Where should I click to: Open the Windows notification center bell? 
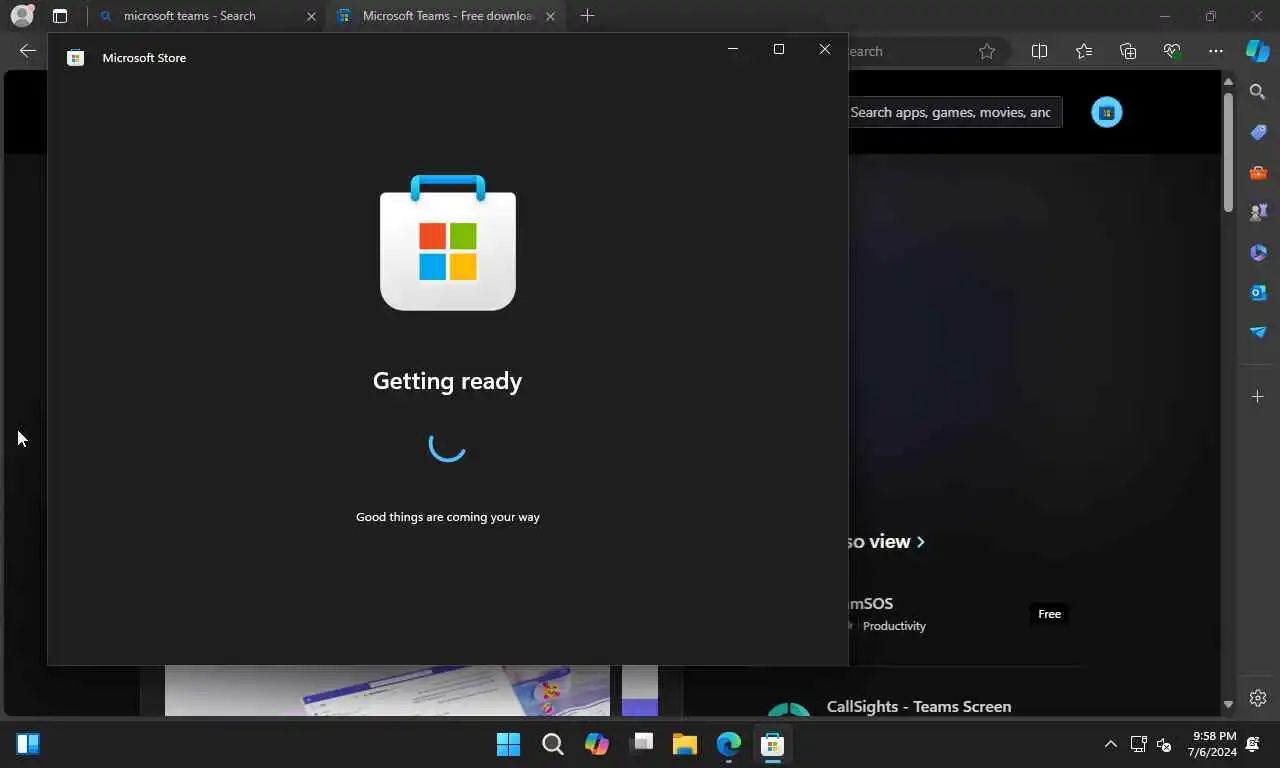pos(1254,744)
